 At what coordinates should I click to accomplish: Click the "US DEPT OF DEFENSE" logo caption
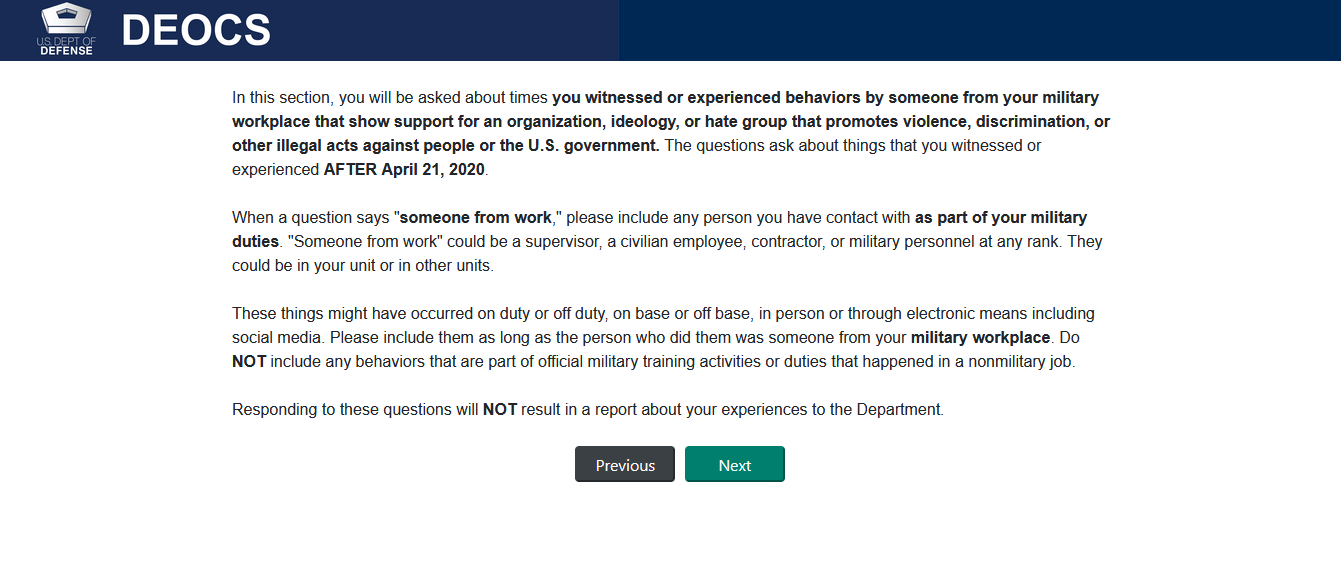tap(66, 46)
